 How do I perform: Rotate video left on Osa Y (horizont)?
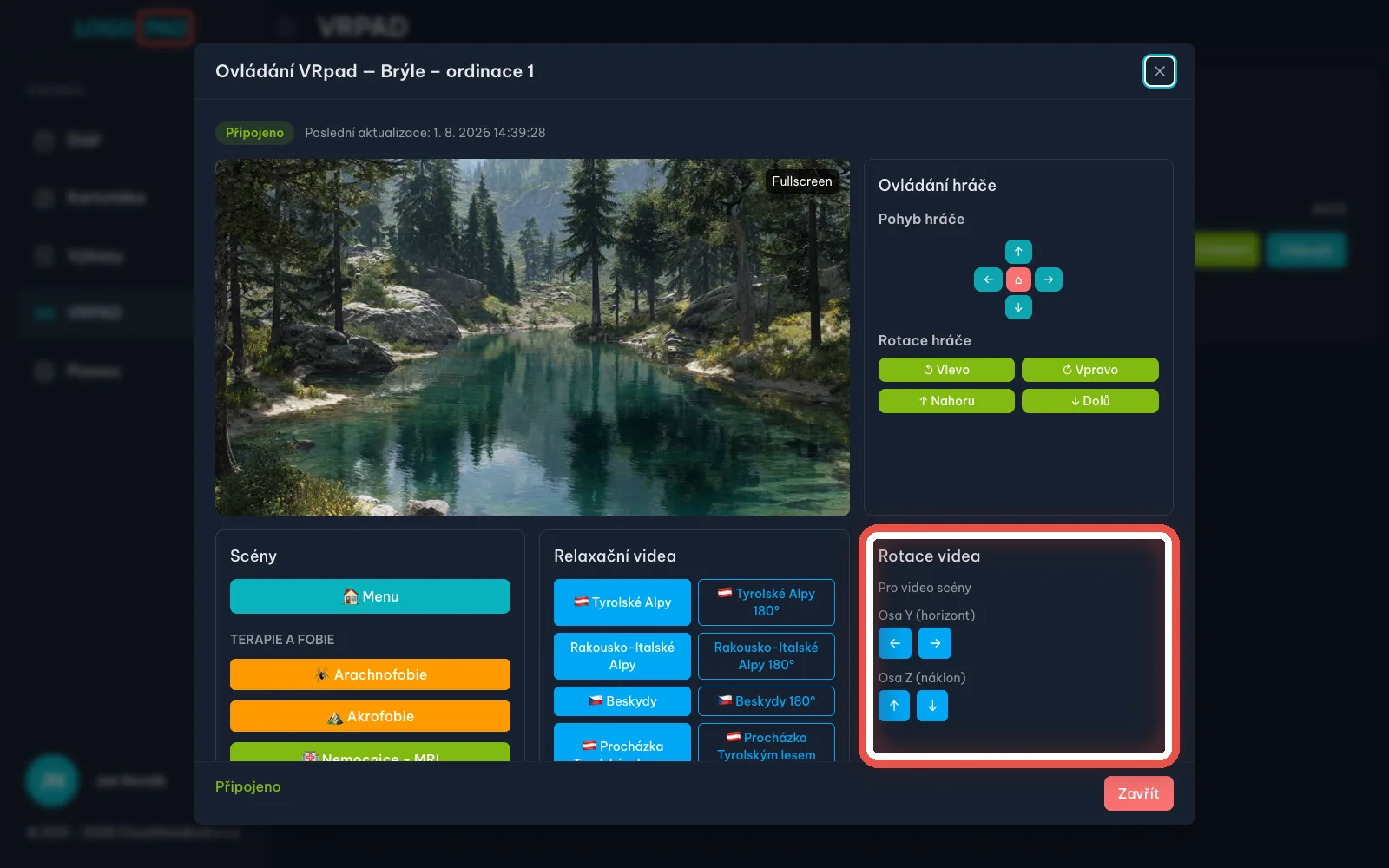895,643
